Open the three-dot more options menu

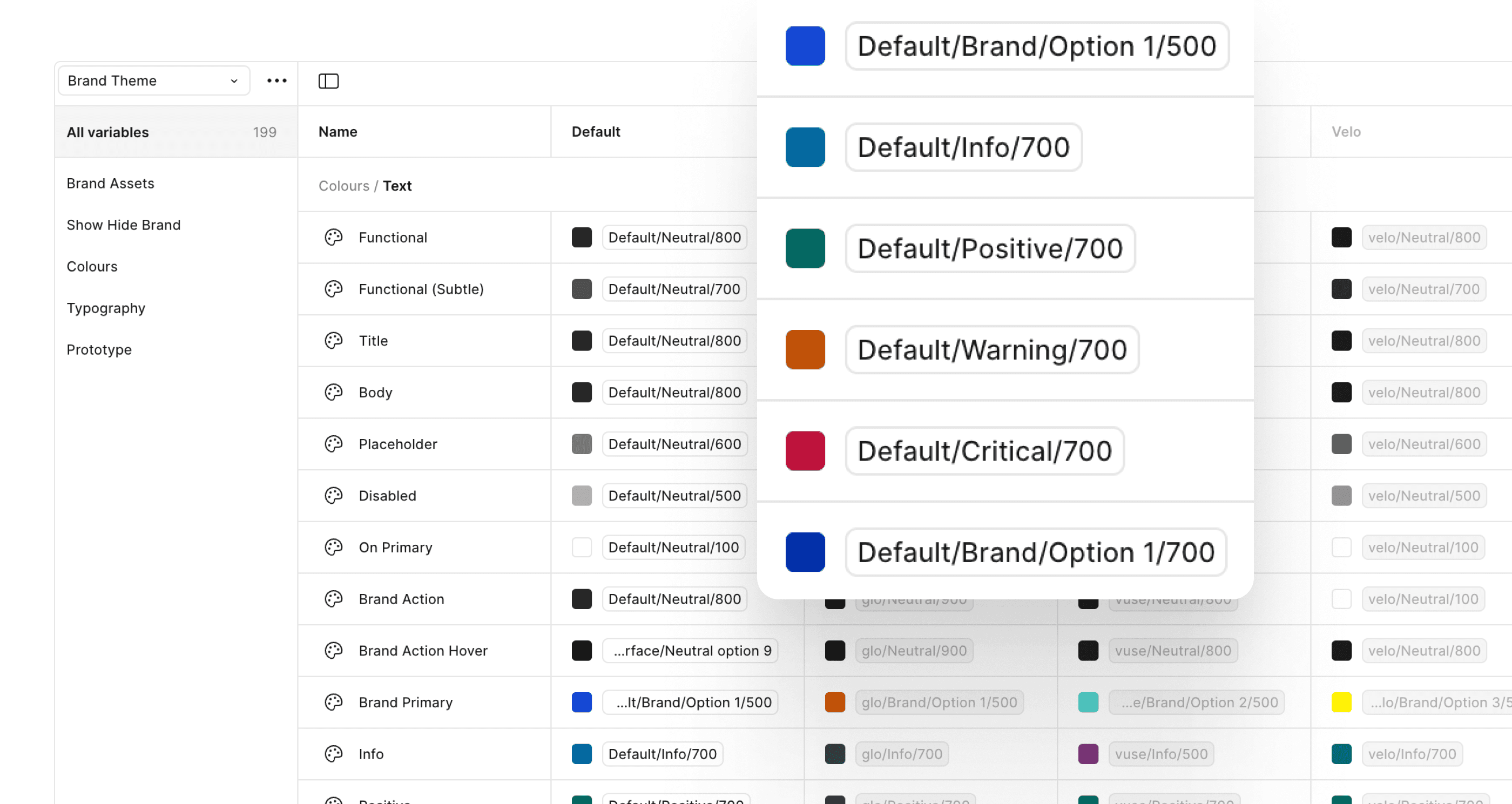pyautogui.click(x=276, y=80)
